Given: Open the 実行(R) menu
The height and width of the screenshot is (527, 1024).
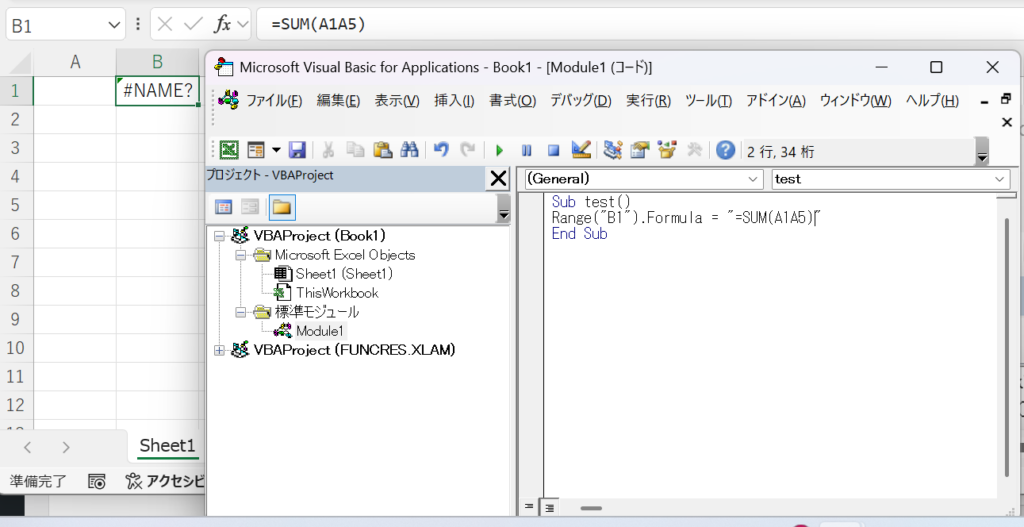Looking at the screenshot, I should pyautogui.click(x=648, y=101).
